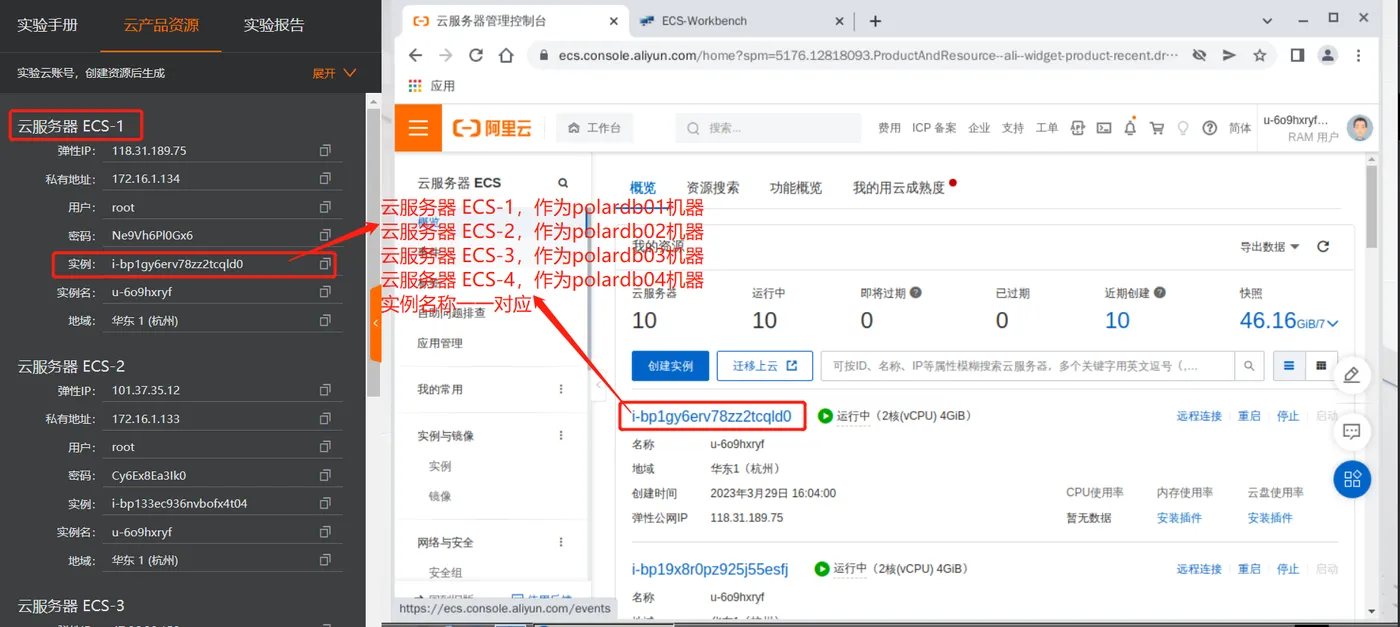Open instance i-bp1gy6erv78zz2tcqld0 link

tap(711, 416)
